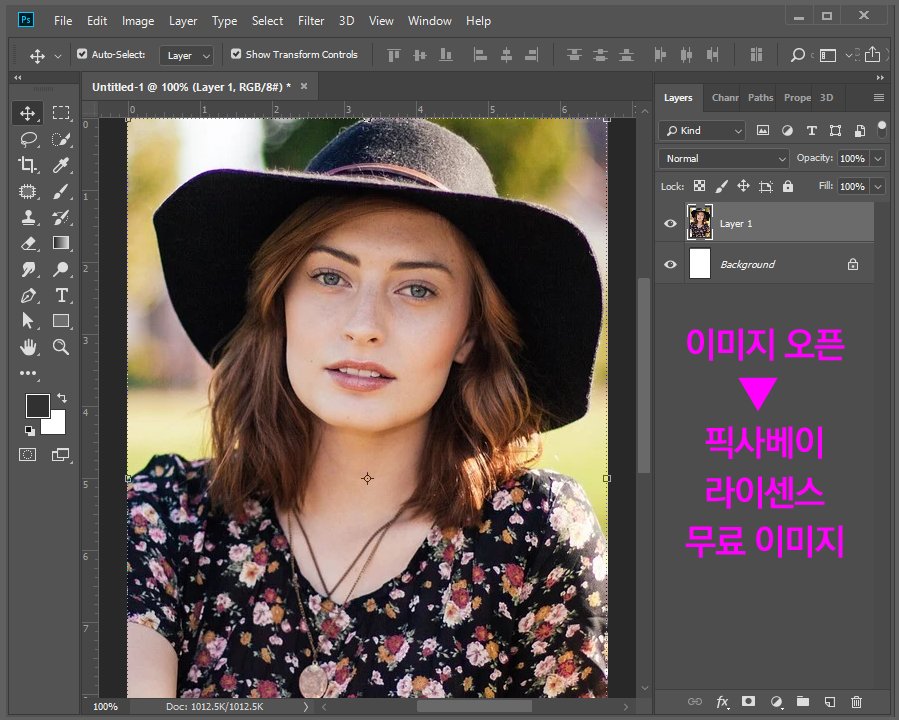Screen dimensions: 899x720
Task: Open the Kind filter dropdown
Action: [x=702, y=130]
